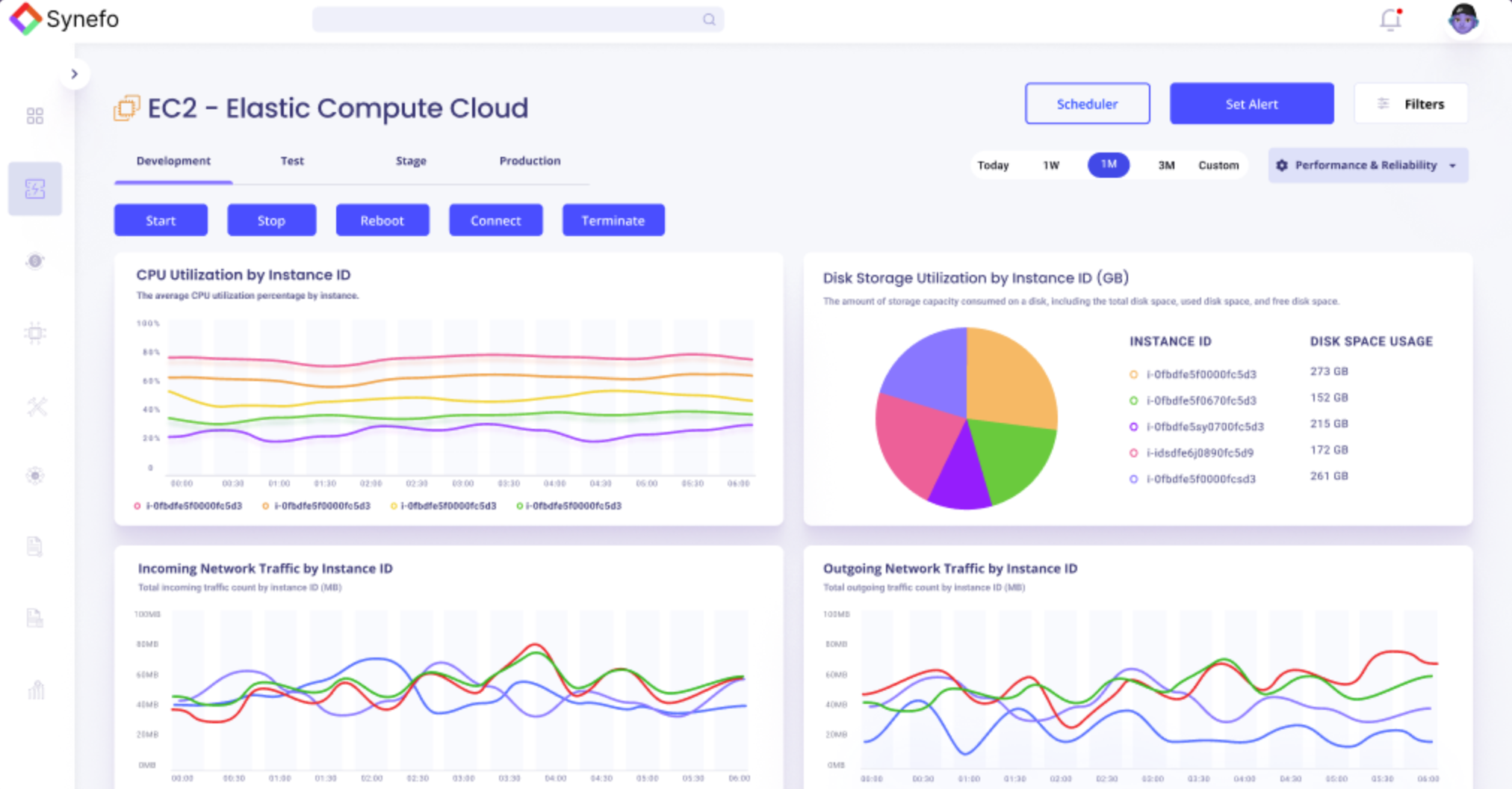Click the EC2 icon beside the page title
This screenshot has width=1512, height=789.
(x=127, y=108)
